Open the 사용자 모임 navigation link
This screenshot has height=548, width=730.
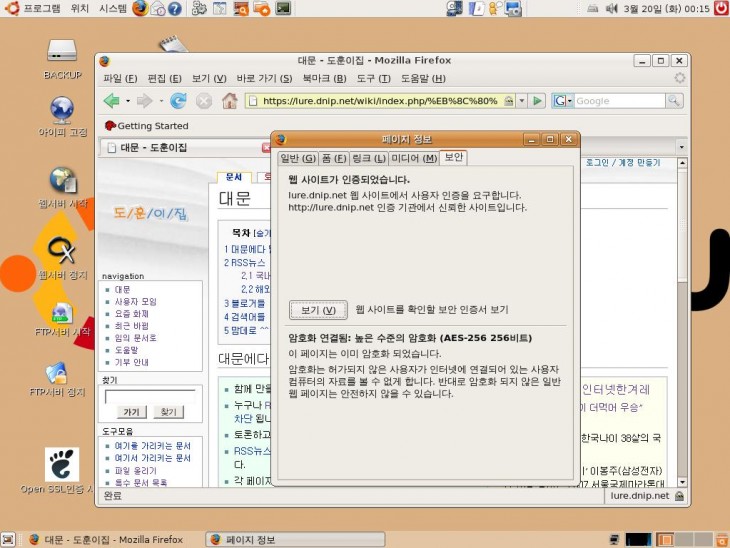point(135,302)
